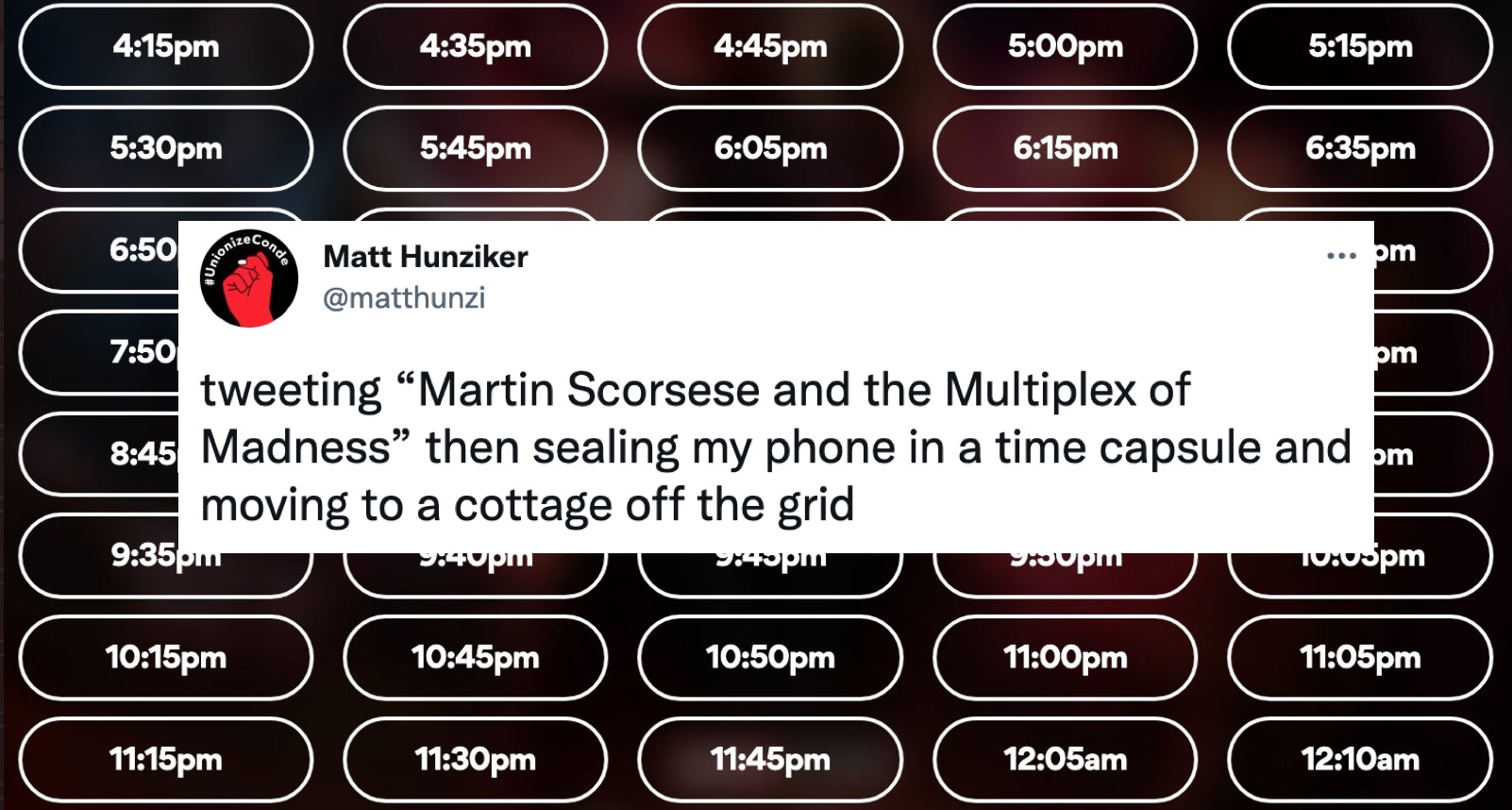
Task: Click the @matthunzi handle
Action: click(x=404, y=298)
